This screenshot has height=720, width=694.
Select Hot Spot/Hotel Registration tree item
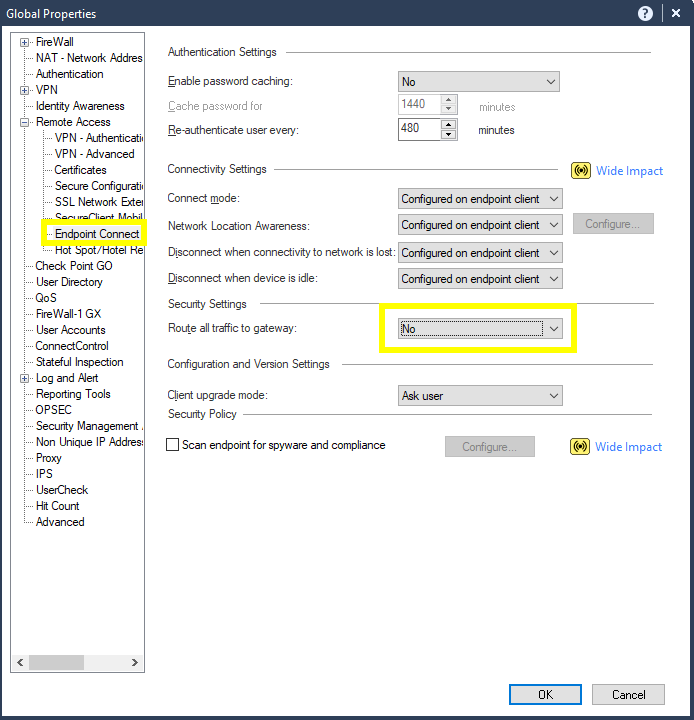pyautogui.click(x=99, y=250)
